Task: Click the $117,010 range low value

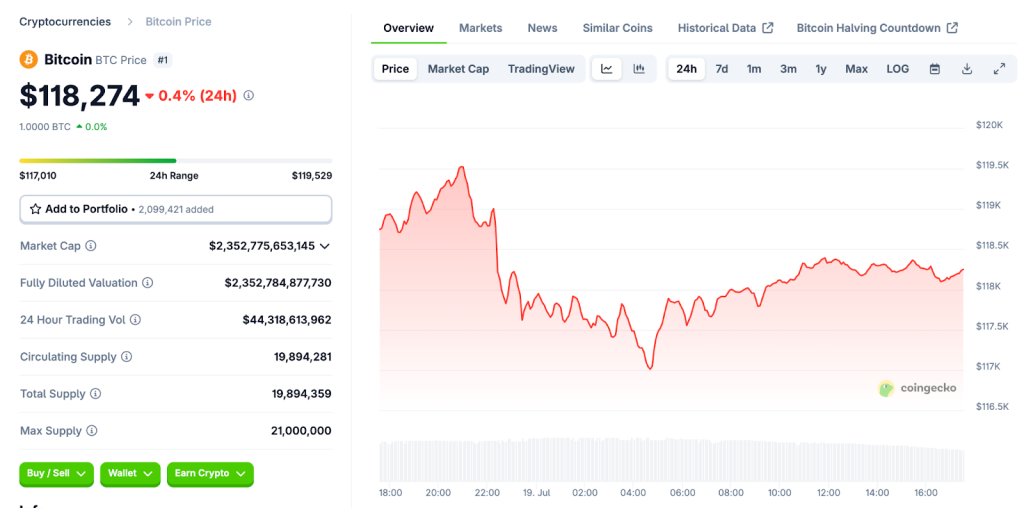Action: (x=38, y=176)
